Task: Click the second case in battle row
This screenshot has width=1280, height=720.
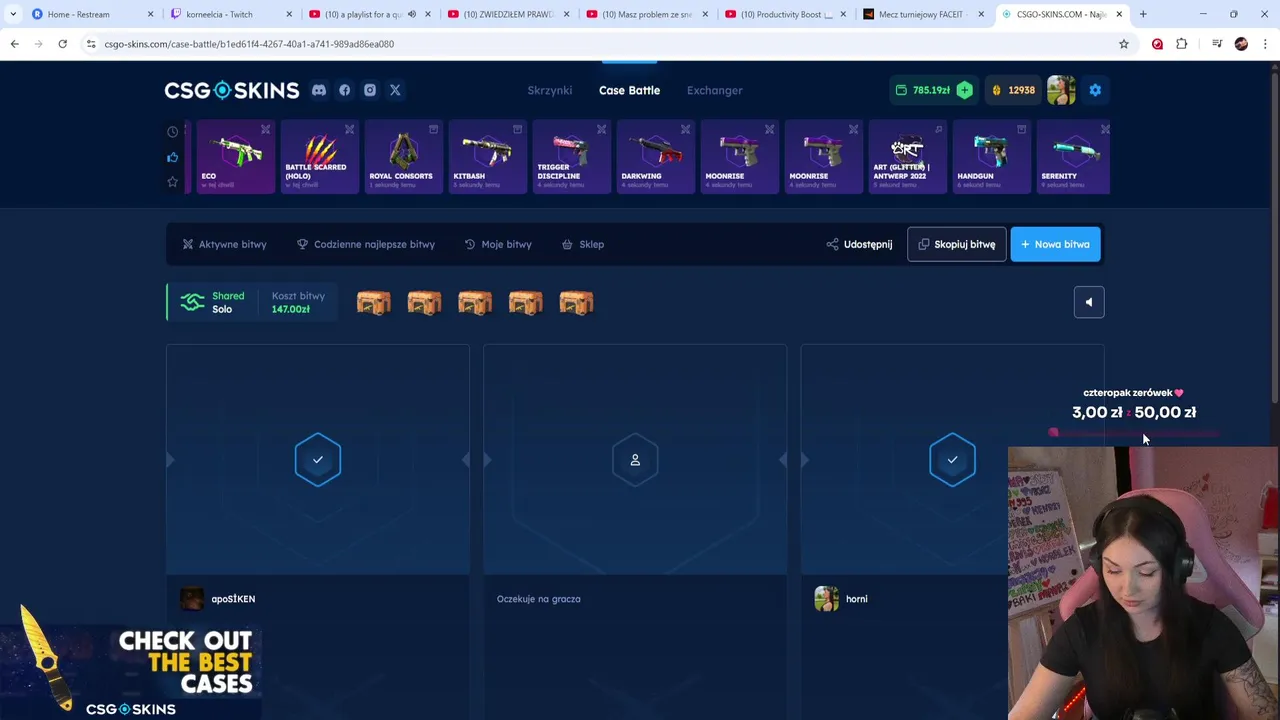Action: click(424, 302)
